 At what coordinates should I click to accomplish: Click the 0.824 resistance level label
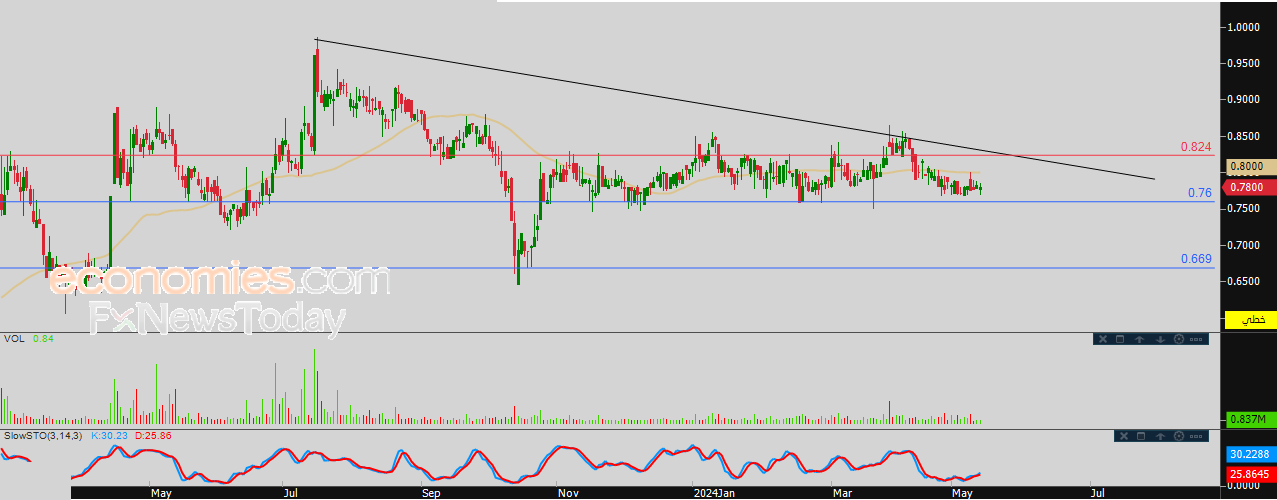point(1196,147)
